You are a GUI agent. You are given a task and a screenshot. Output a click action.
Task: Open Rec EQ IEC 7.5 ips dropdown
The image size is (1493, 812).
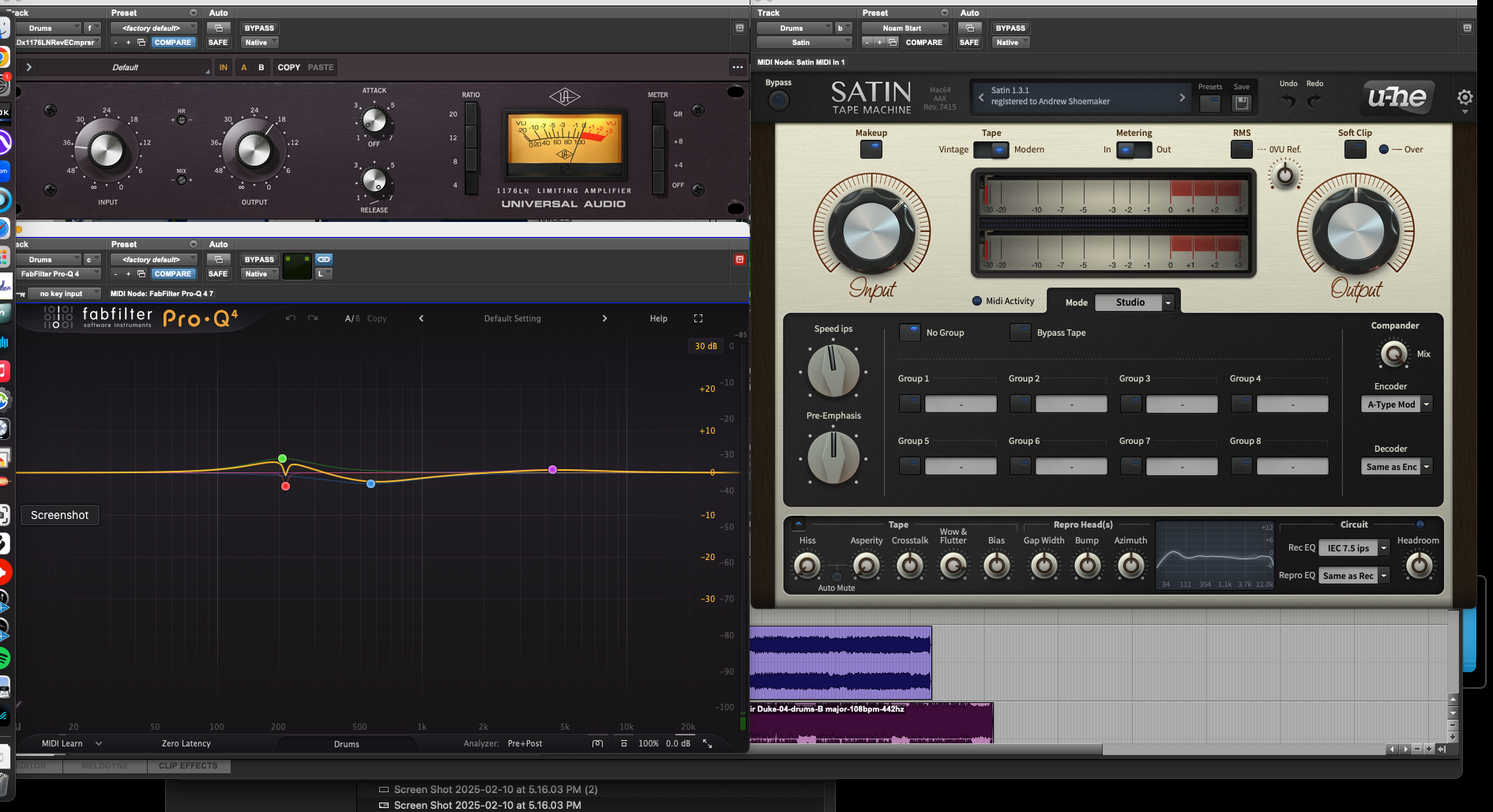(x=1354, y=548)
